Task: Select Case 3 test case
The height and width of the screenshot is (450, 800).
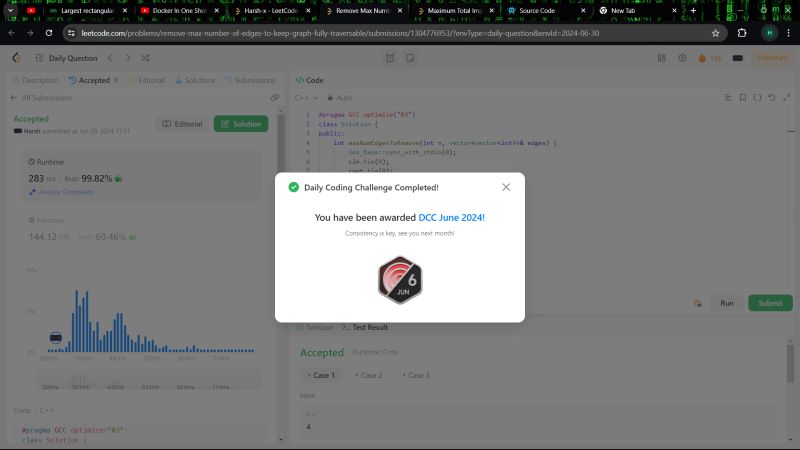Action: pyautogui.click(x=416, y=375)
